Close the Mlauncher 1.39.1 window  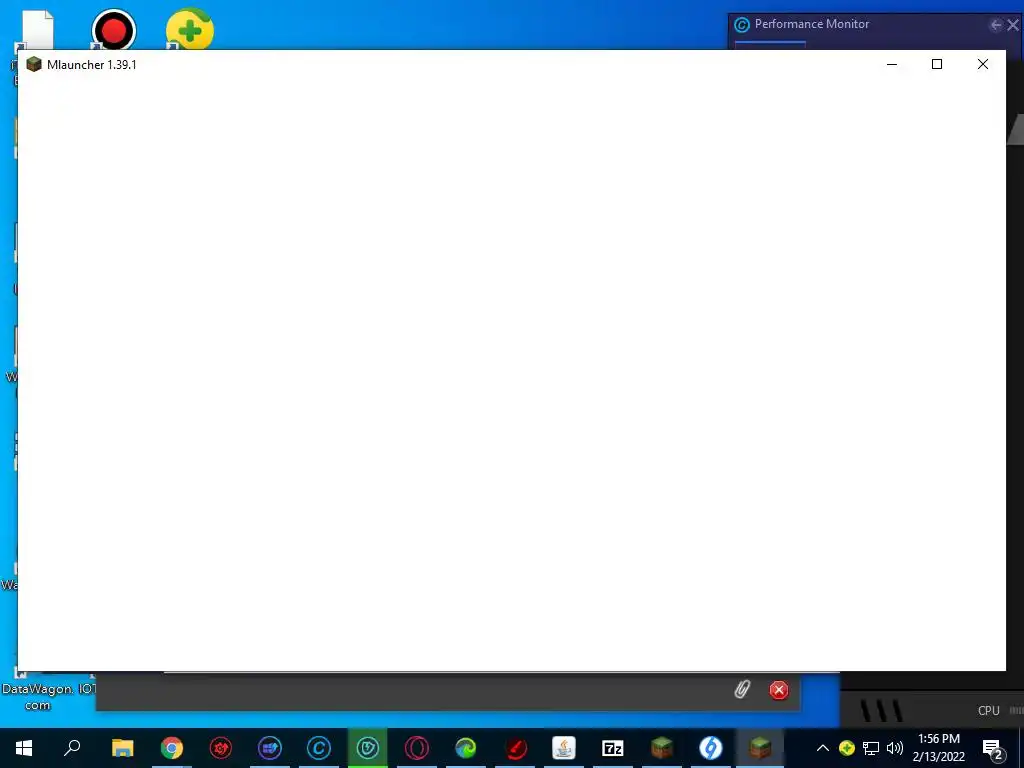[982, 64]
